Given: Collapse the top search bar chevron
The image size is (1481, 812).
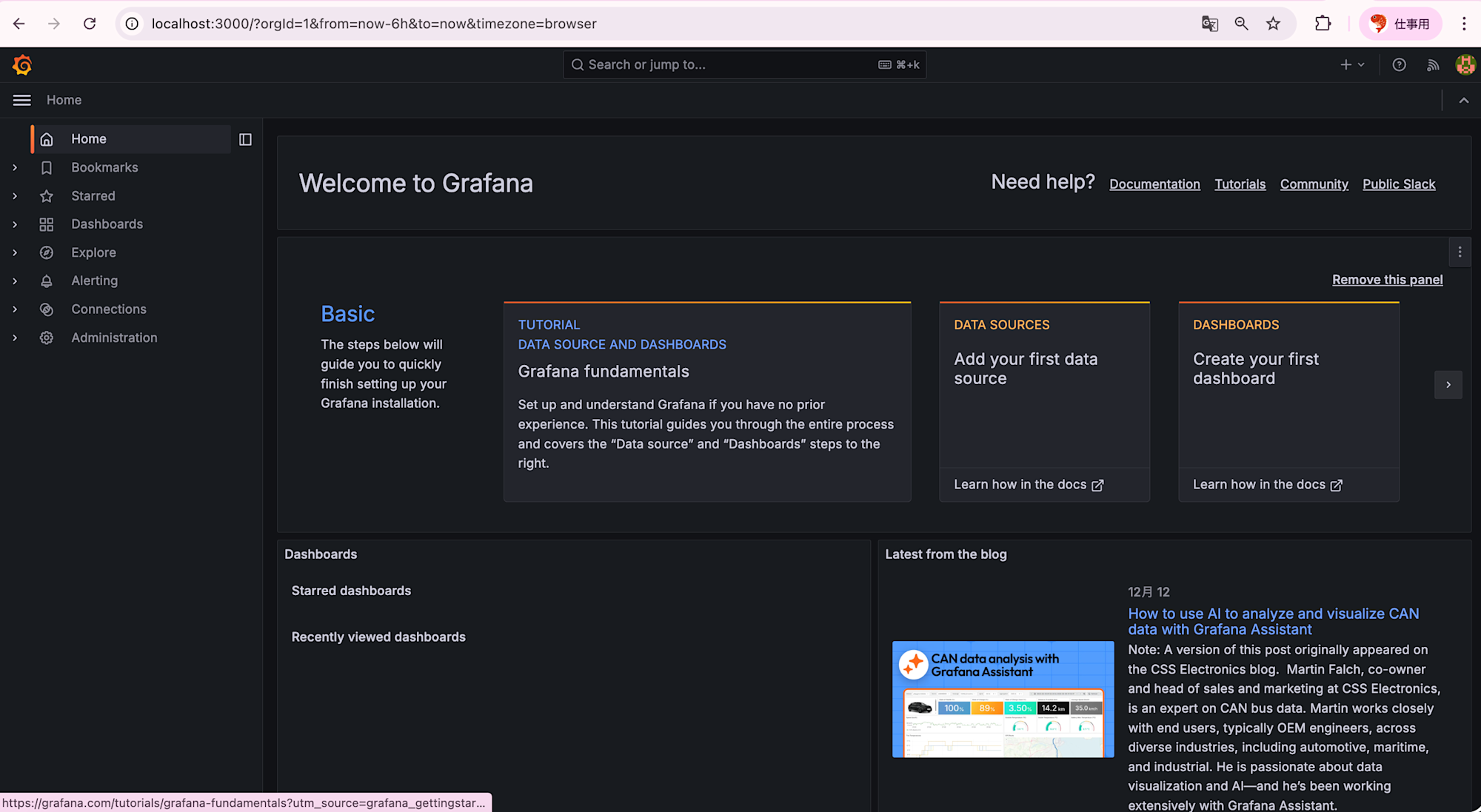Looking at the screenshot, I should [x=1463, y=101].
